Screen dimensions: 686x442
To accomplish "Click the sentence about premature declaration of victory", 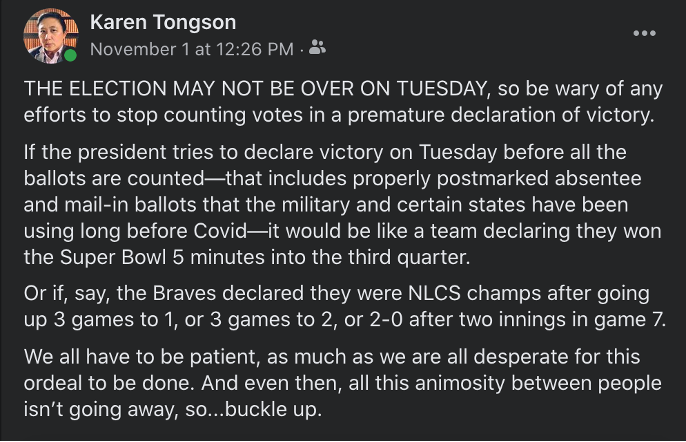I will click(x=343, y=102).
